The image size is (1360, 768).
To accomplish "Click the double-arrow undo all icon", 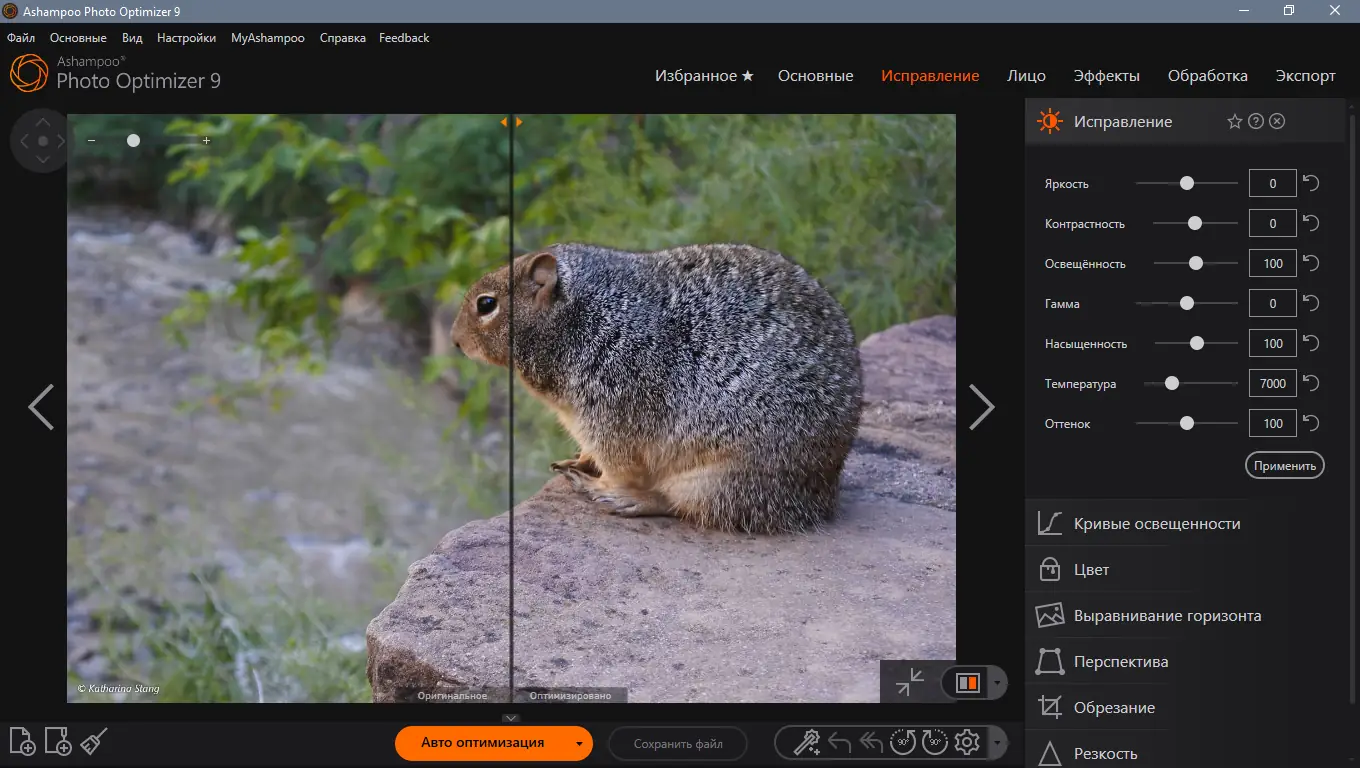I will pos(871,742).
